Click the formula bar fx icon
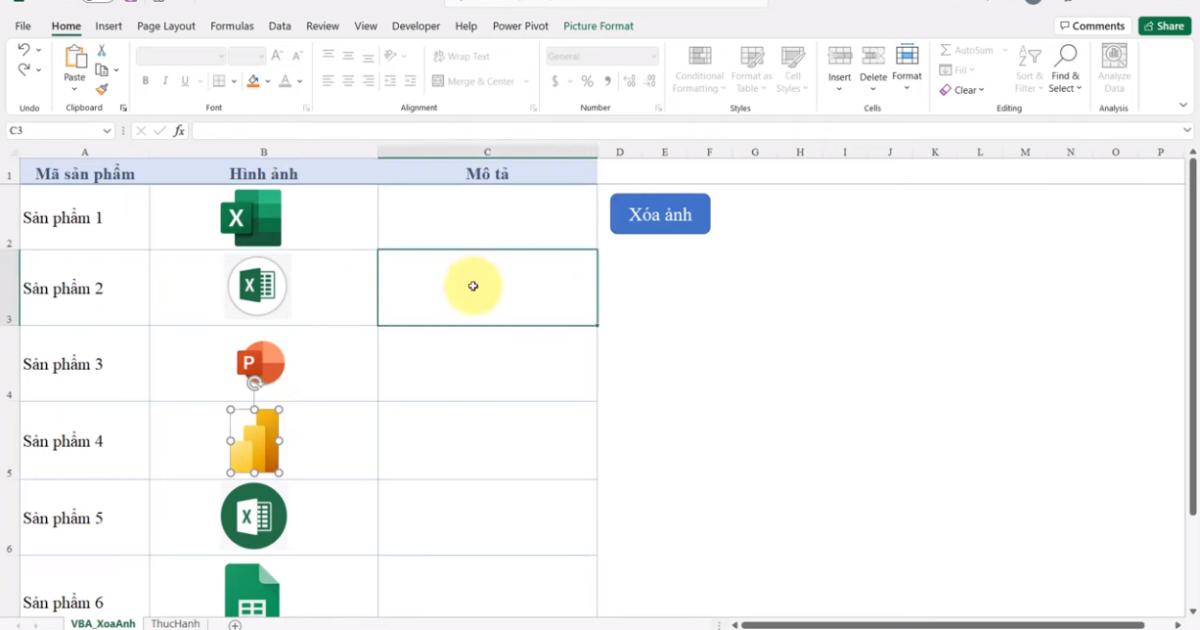This screenshot has height=630, width=1200. (x=179, y=131)
